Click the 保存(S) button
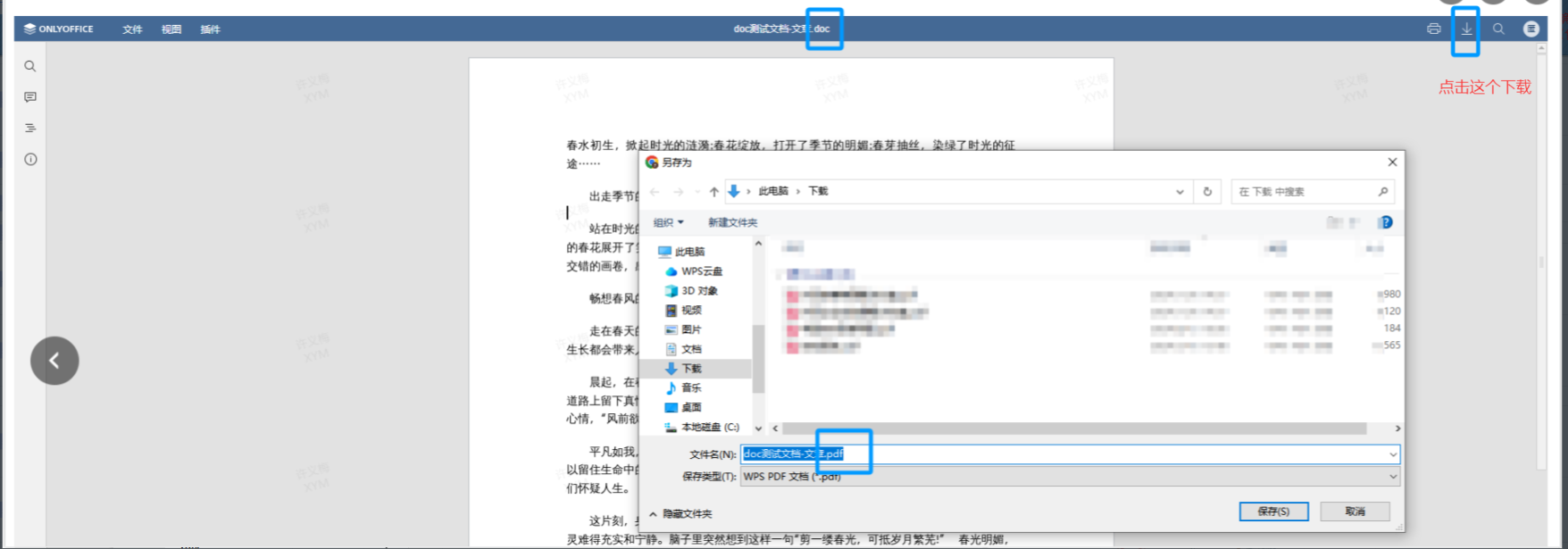 point(1273,512)
